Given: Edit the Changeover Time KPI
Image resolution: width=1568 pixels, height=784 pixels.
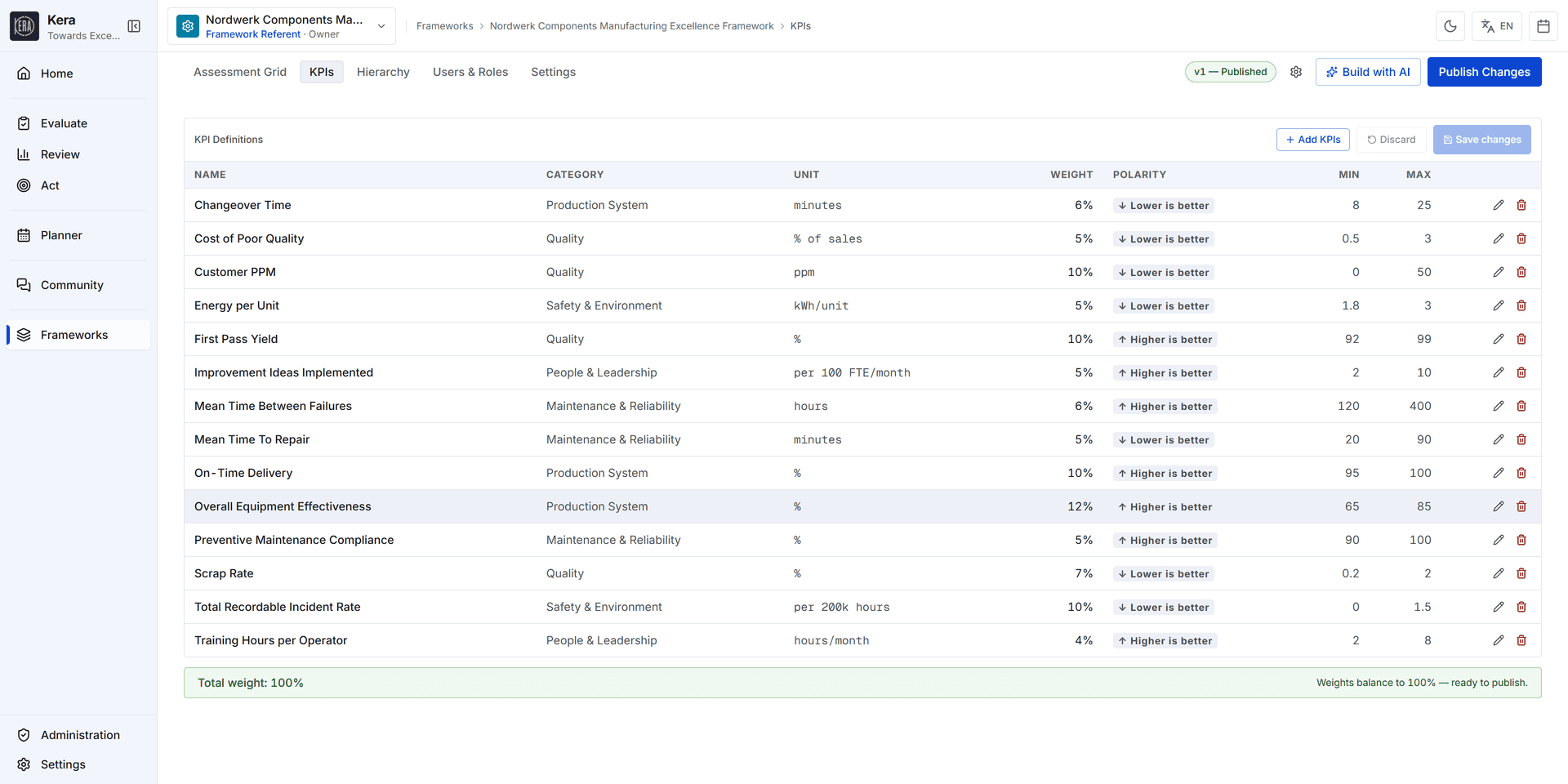Looking at the screenshot, I should click(x=1498, y=205).
